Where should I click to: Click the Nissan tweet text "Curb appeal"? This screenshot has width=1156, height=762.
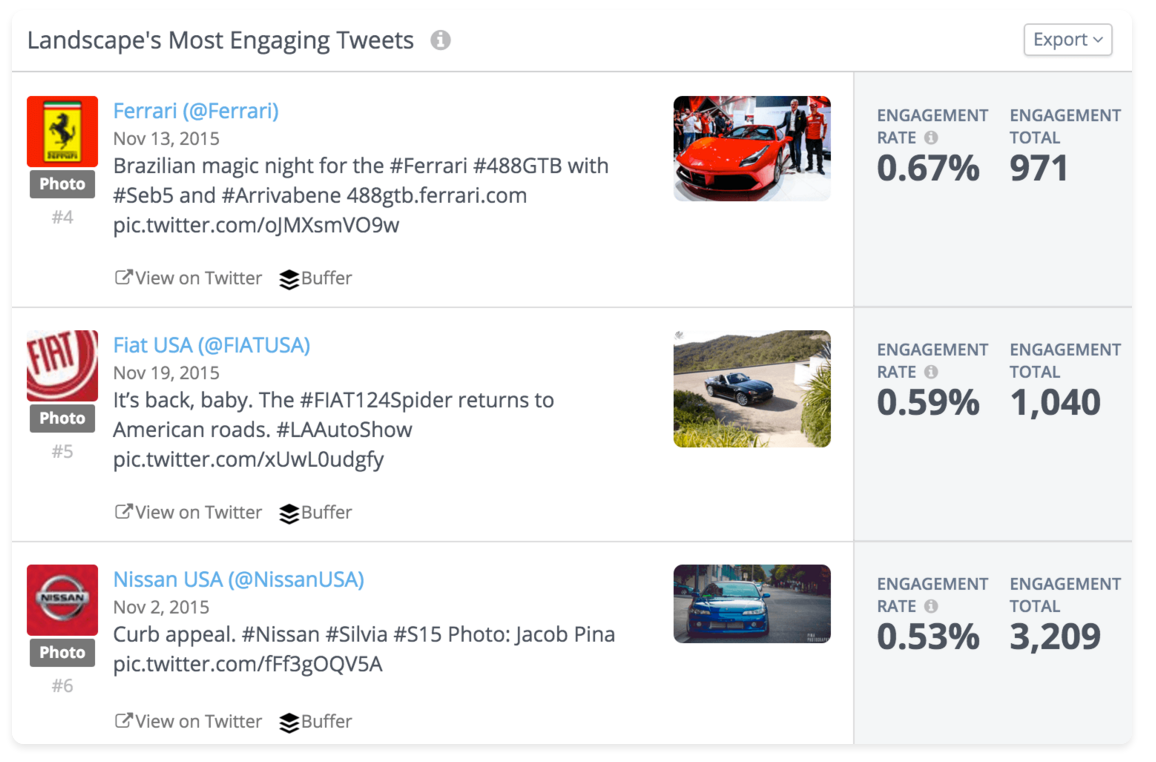(364, 649)
